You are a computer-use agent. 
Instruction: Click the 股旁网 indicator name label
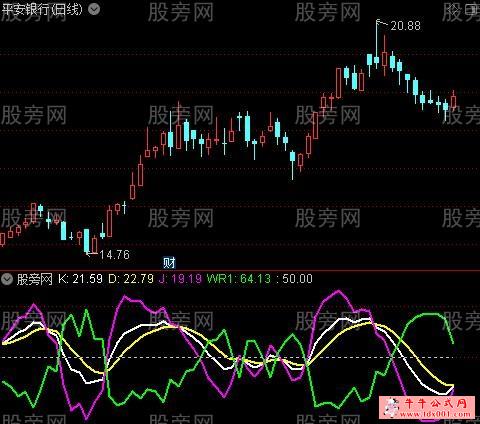coord(34,279)
